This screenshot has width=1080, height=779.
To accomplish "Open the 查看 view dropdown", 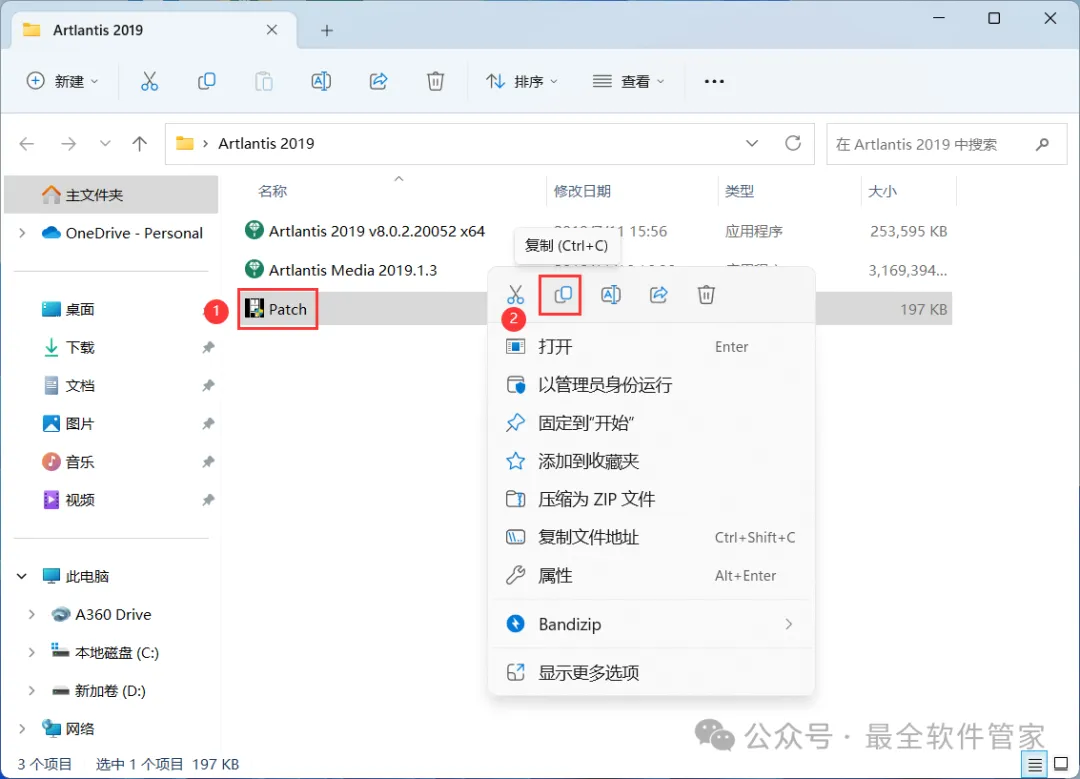I will (x=629, y=81).
